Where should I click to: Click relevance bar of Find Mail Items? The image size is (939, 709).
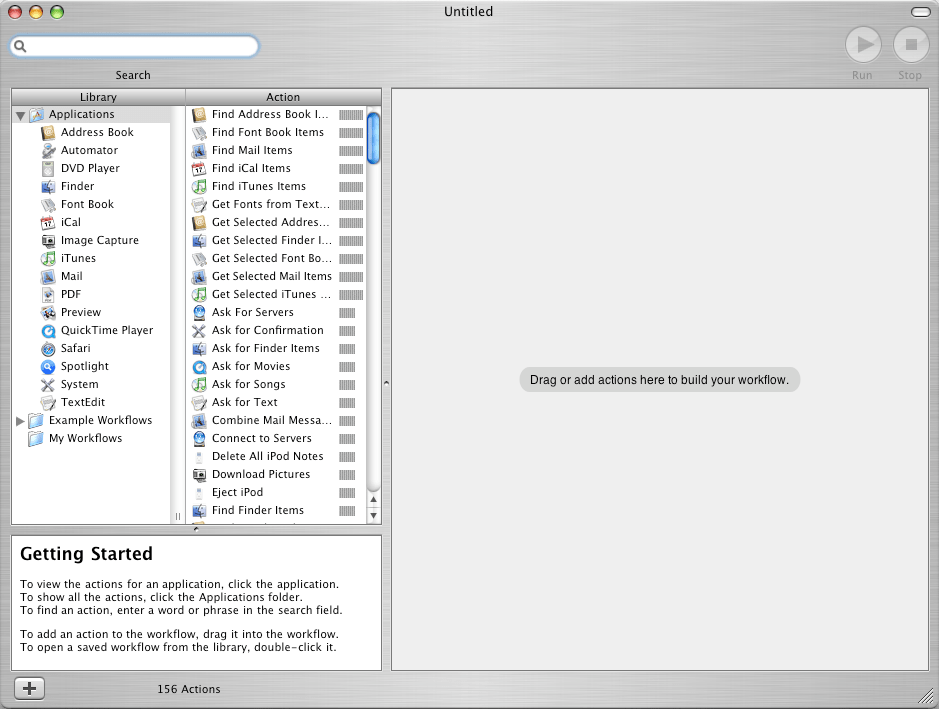pos(351,151)
